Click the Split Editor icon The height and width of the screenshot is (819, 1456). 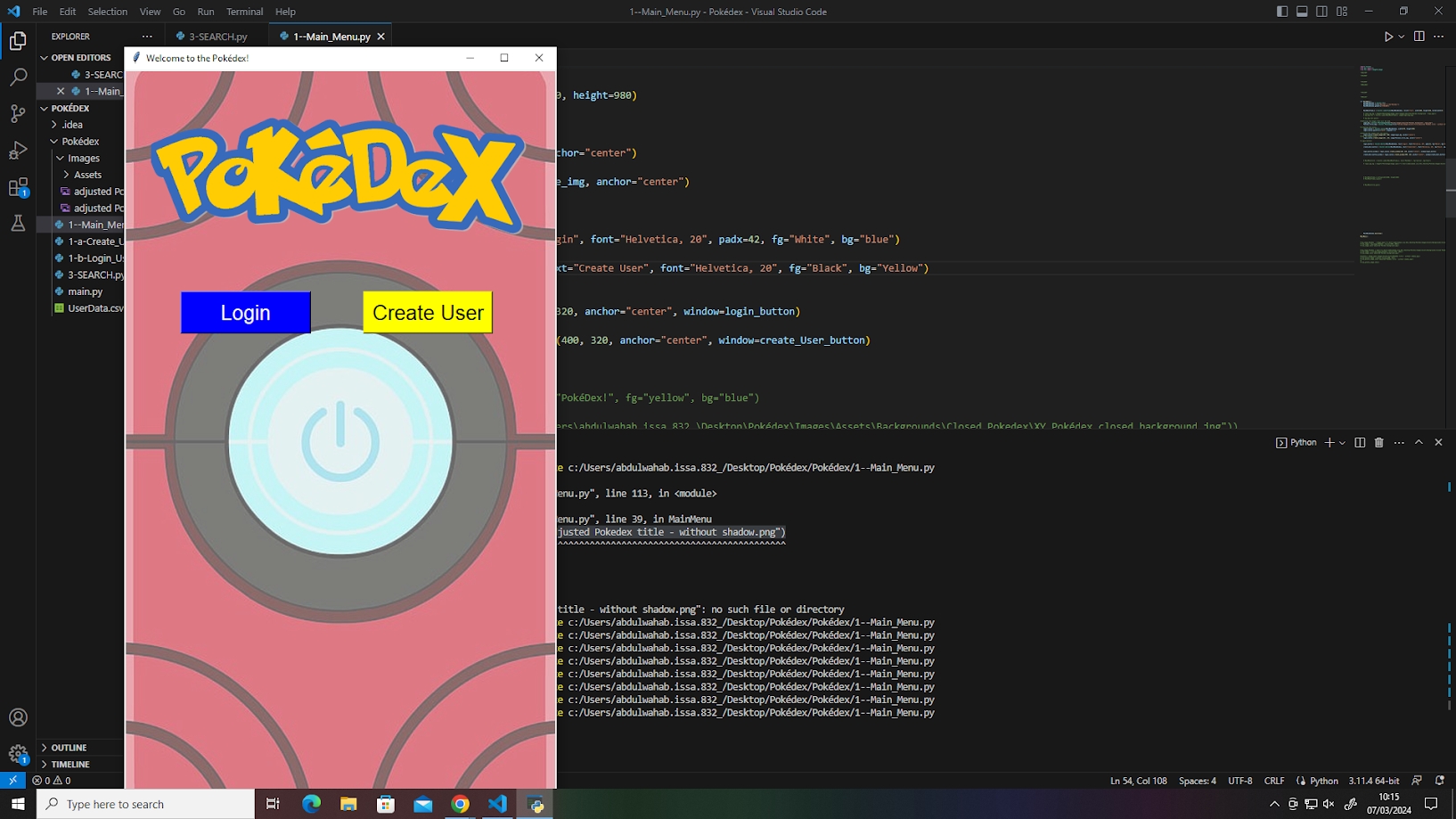click(x=1419, y=37)
